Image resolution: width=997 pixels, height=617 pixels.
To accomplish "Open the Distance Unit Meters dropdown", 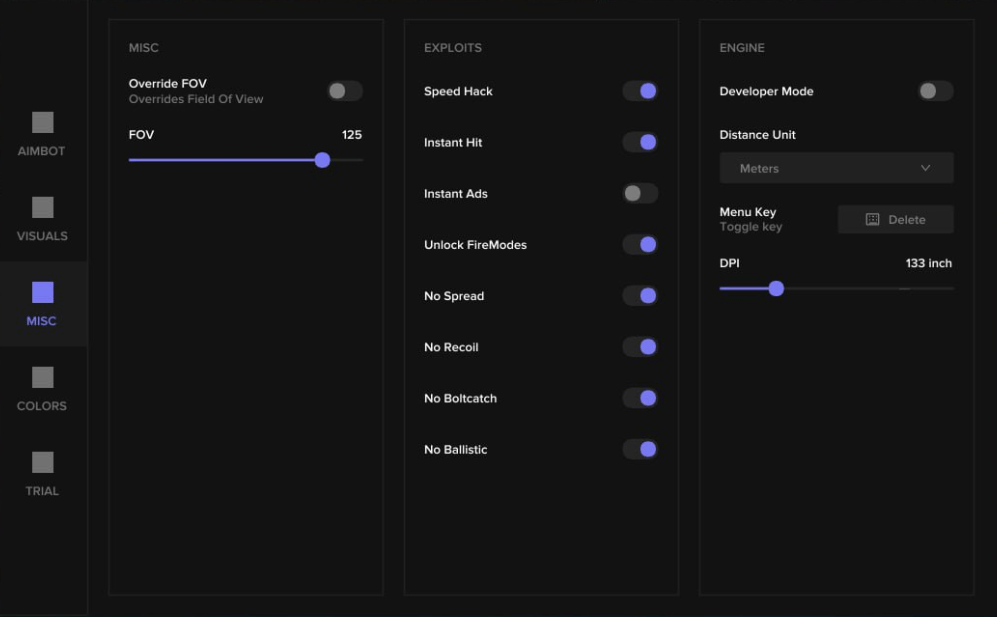I will pyautogui.click(x=836, y=168).
